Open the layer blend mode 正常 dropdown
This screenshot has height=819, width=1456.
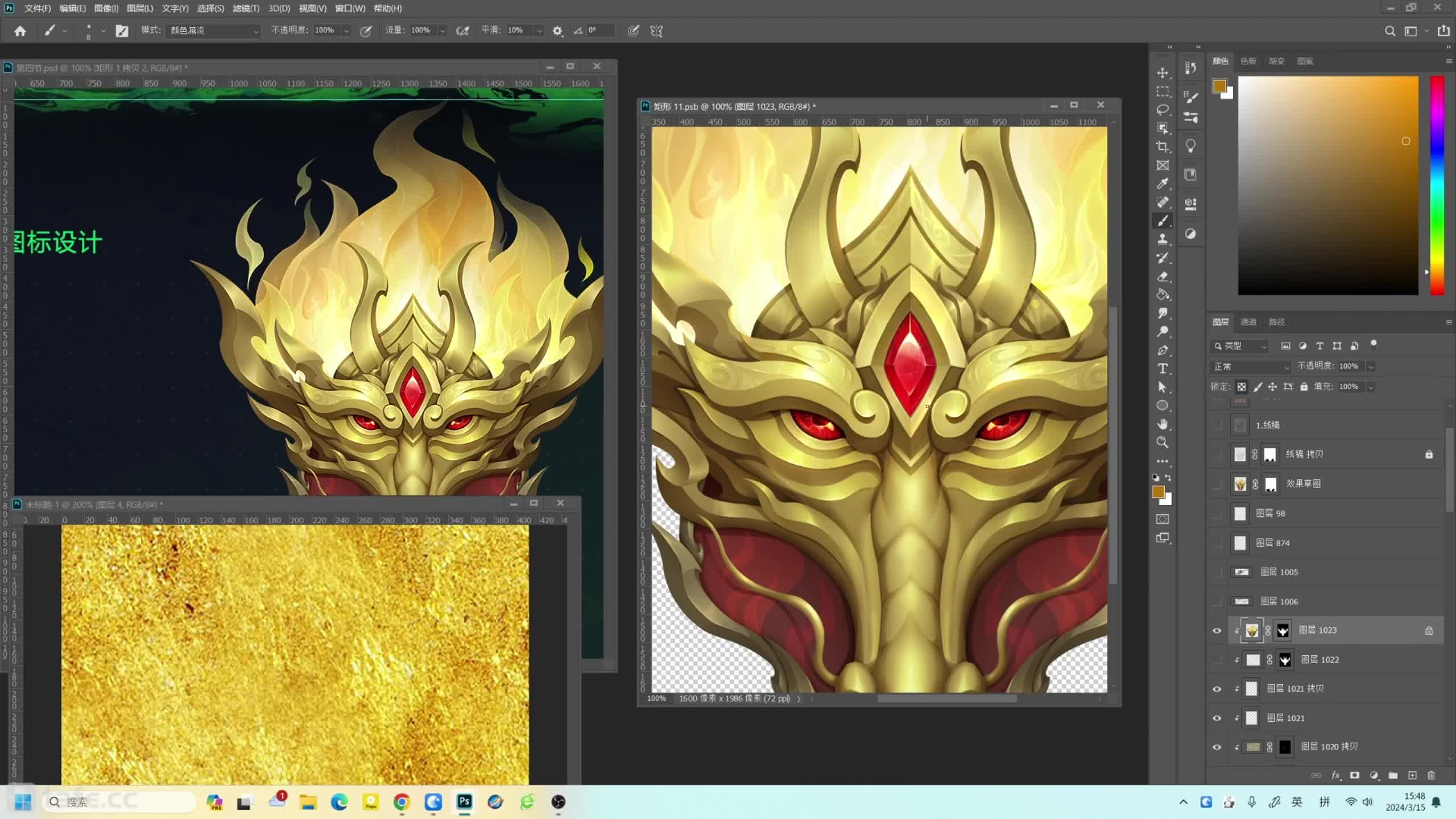(x=1251, y=367)
